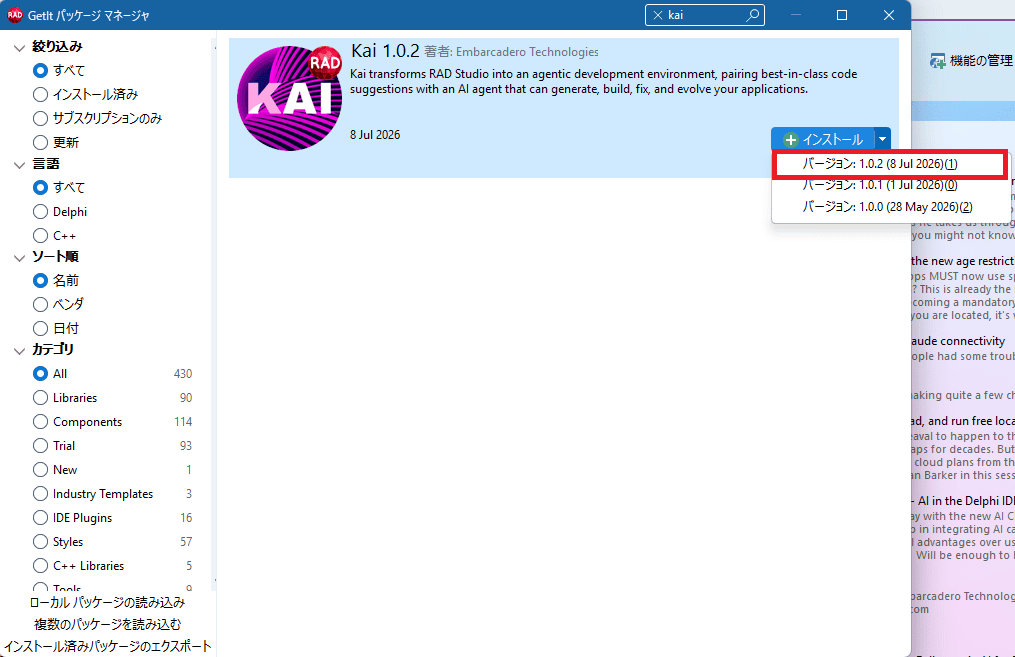
Task: Click the Embarcadero Technologies author text
Action: click(527, 52)
